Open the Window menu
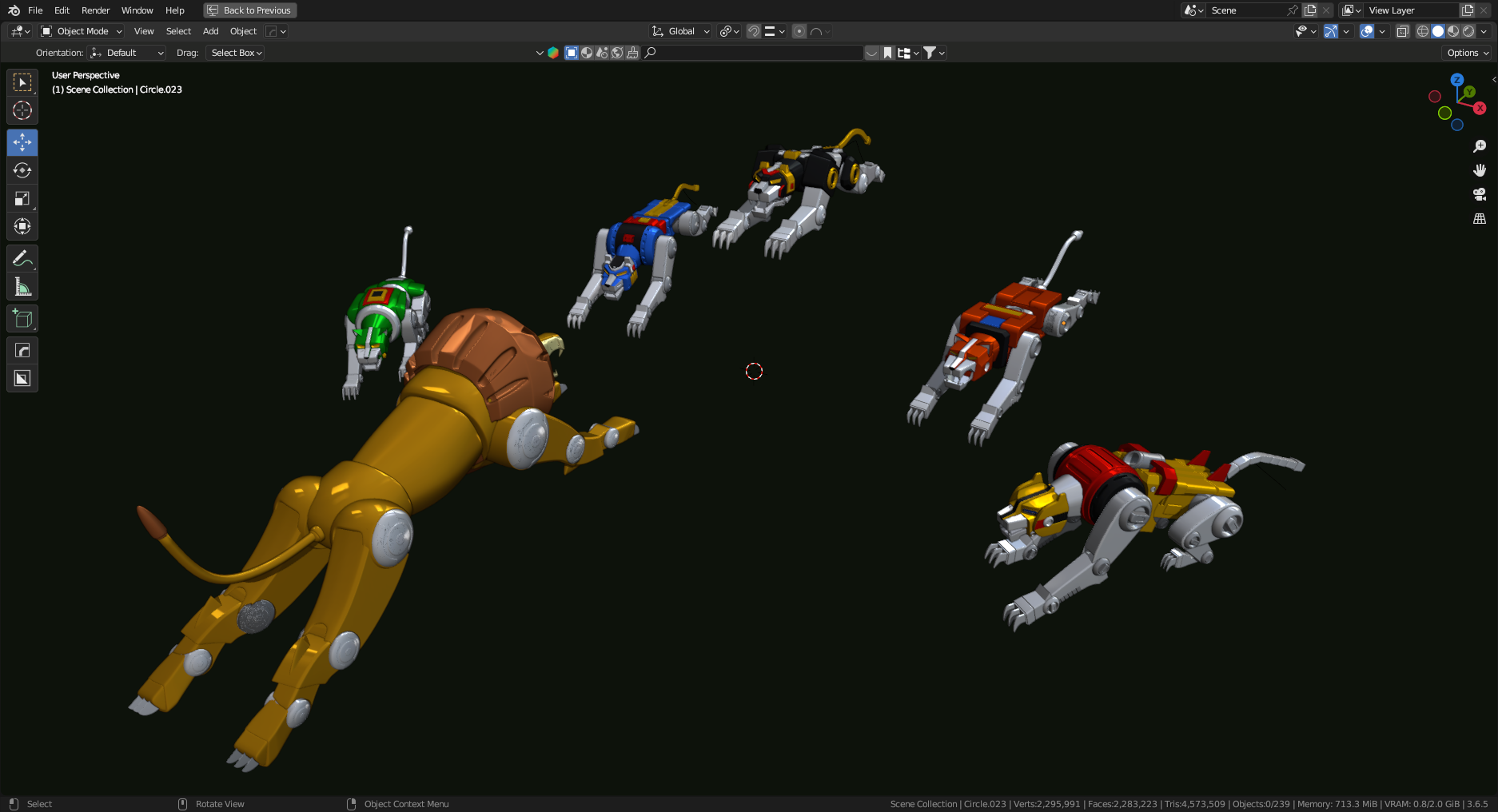The image size is (1498, 812). click(137, 10)
